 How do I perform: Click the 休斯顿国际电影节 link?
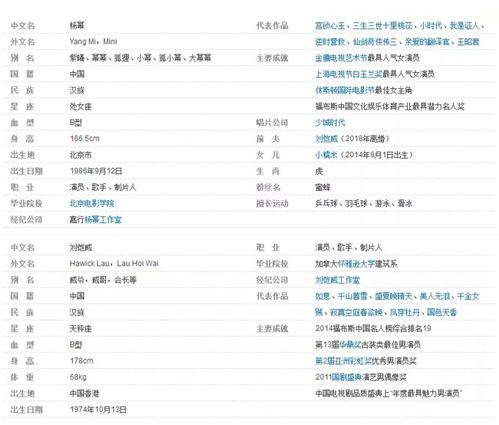pos(345,90)
